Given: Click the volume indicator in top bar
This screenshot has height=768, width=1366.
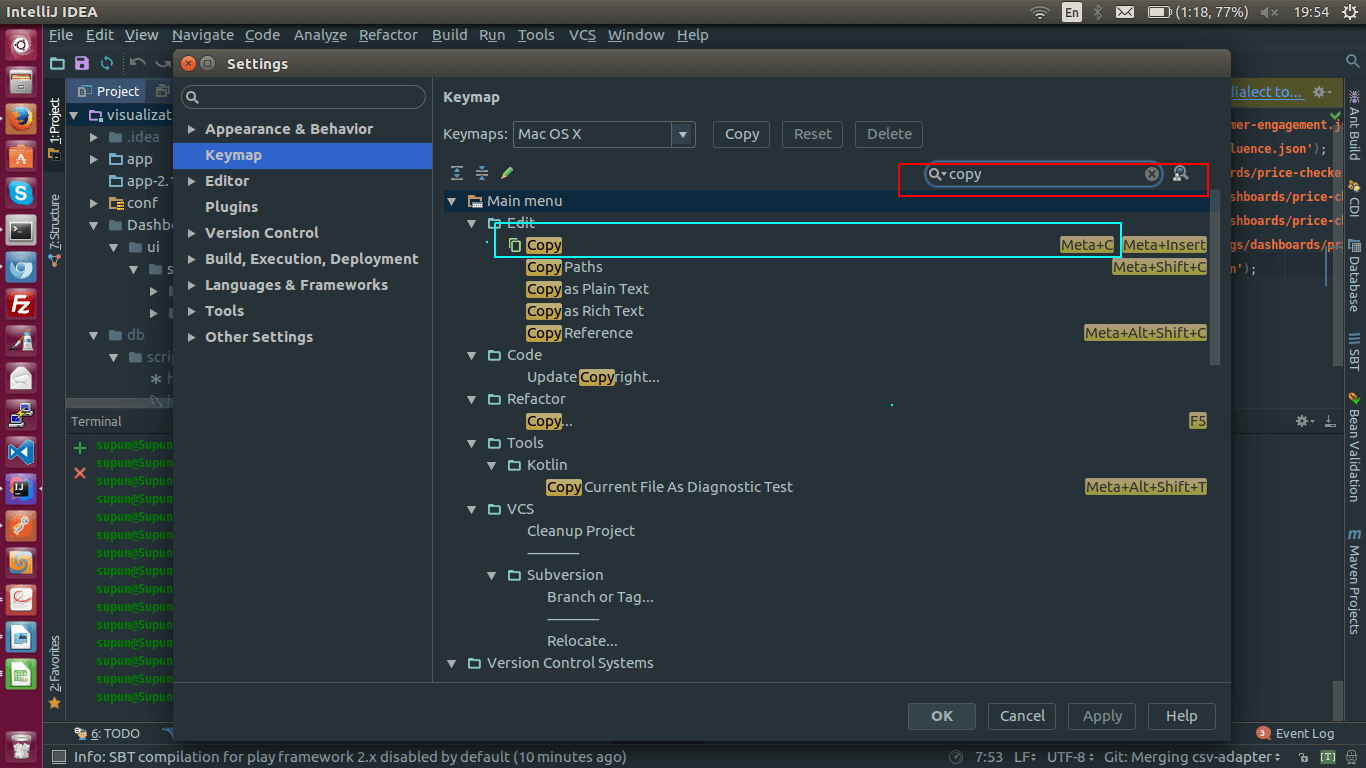Looking at the screenshot, I should (x=1268, y=12).
